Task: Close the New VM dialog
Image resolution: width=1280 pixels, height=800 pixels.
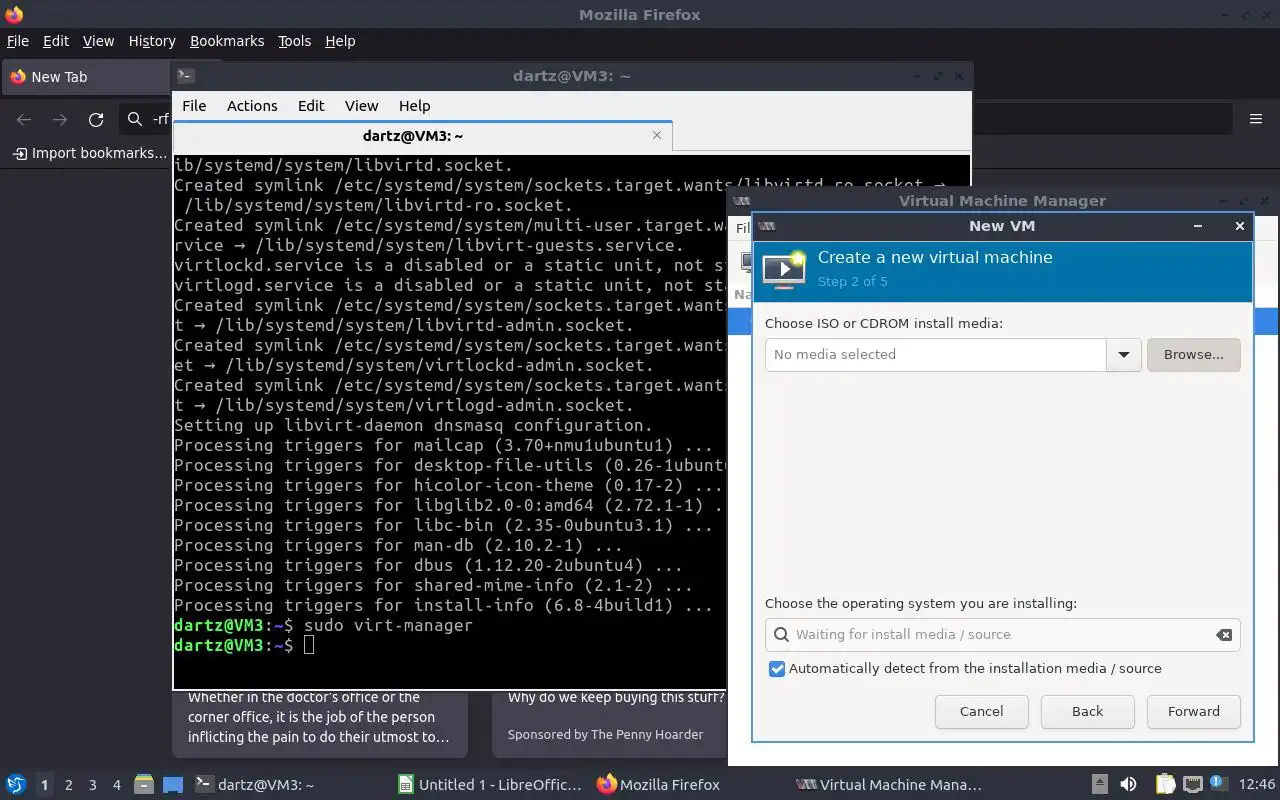Action: click(1240, 226)
